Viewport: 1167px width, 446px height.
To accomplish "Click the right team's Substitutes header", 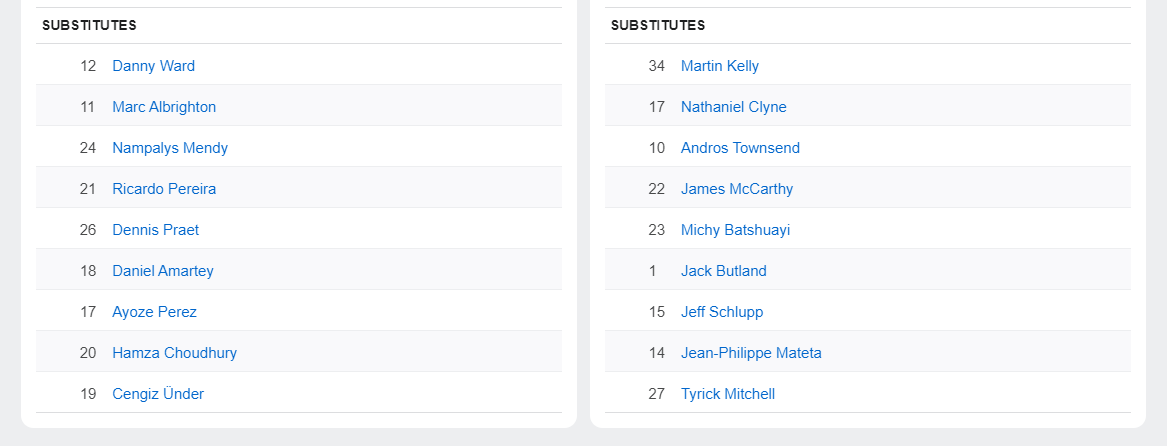I will click(658, 25).
